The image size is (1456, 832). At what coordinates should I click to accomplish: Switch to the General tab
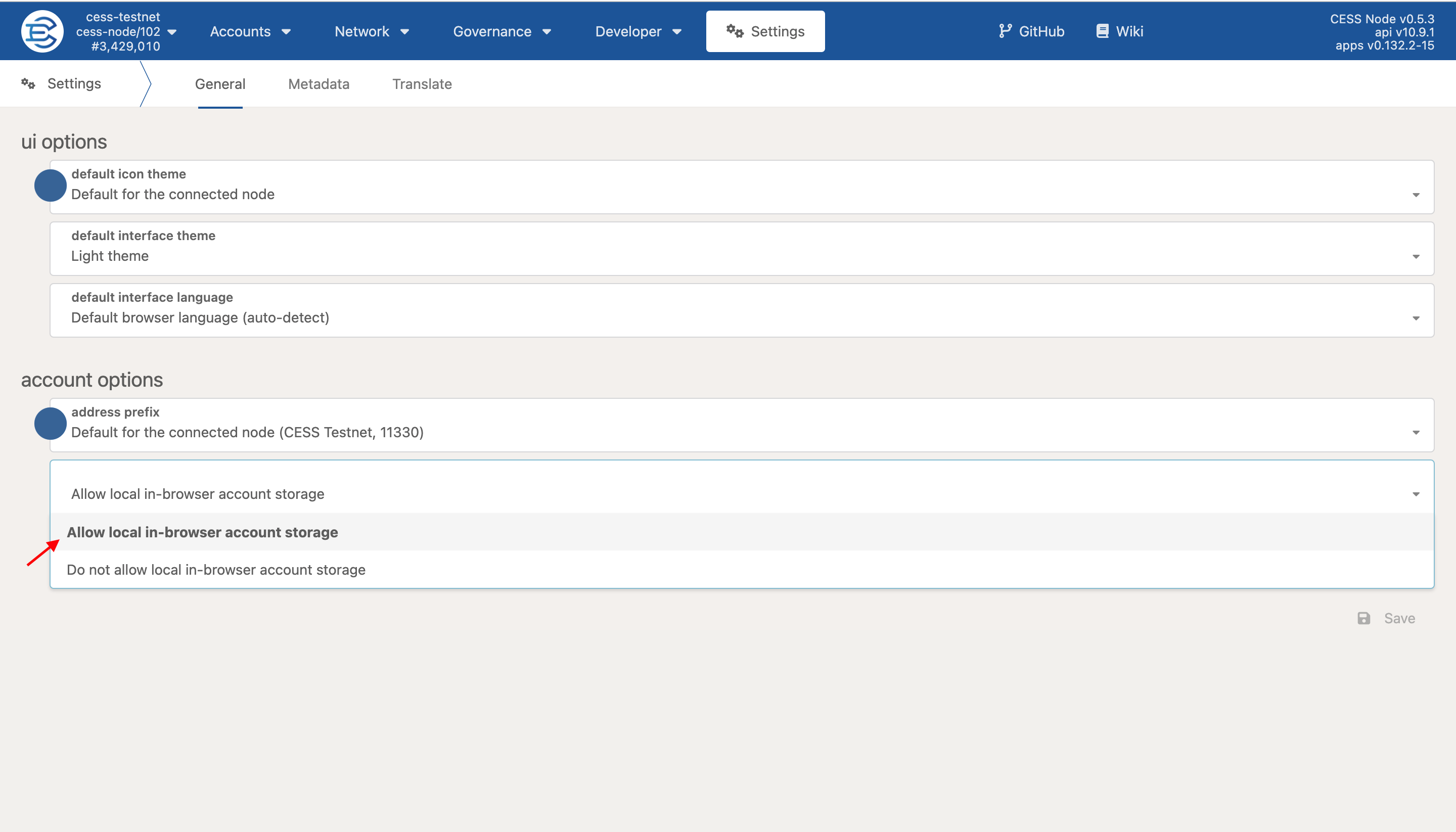pyautogui.click(x=220, y=84)
